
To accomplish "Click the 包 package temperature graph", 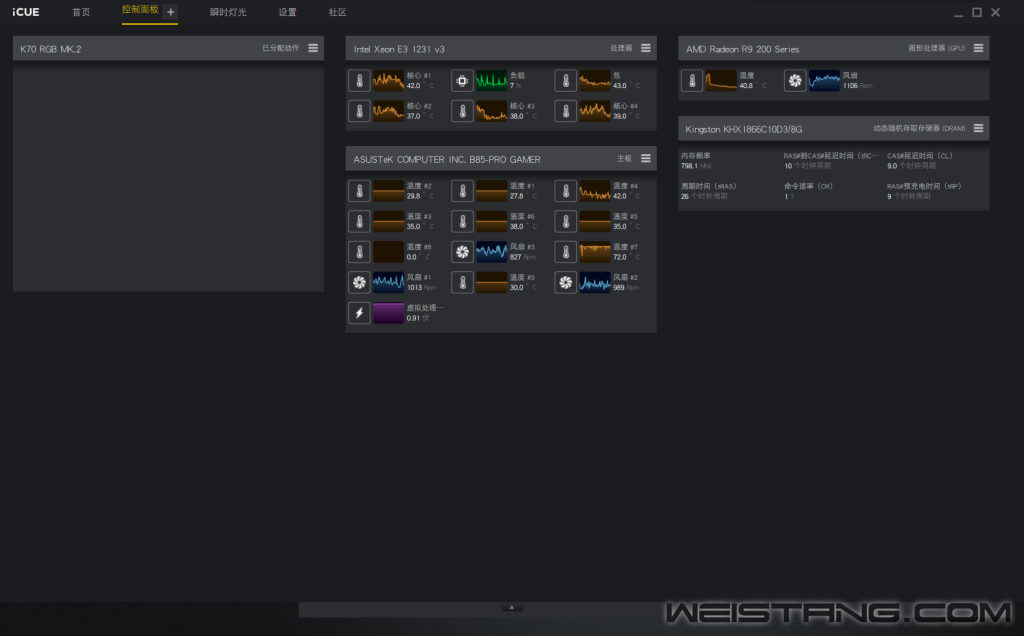I will 595,80.
